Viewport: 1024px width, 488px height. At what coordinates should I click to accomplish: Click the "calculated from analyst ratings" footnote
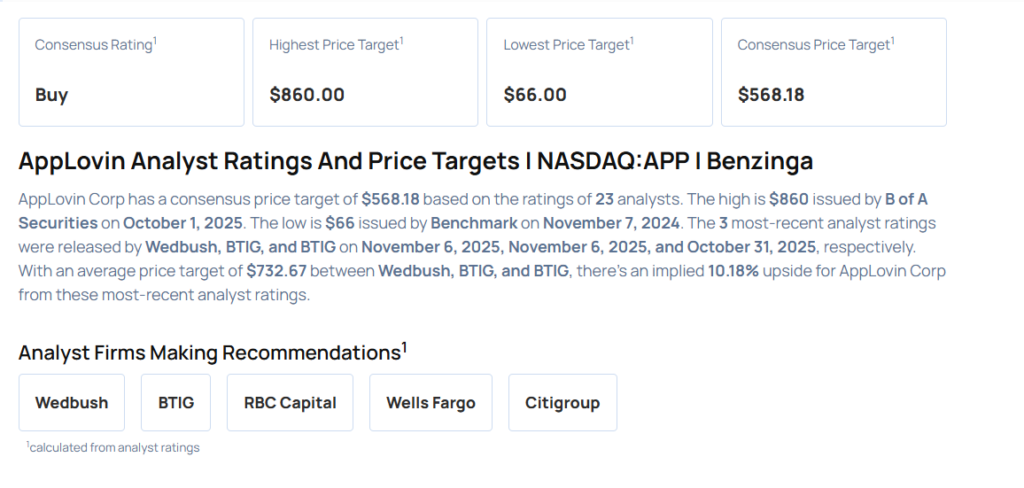[x=114, y=448]
